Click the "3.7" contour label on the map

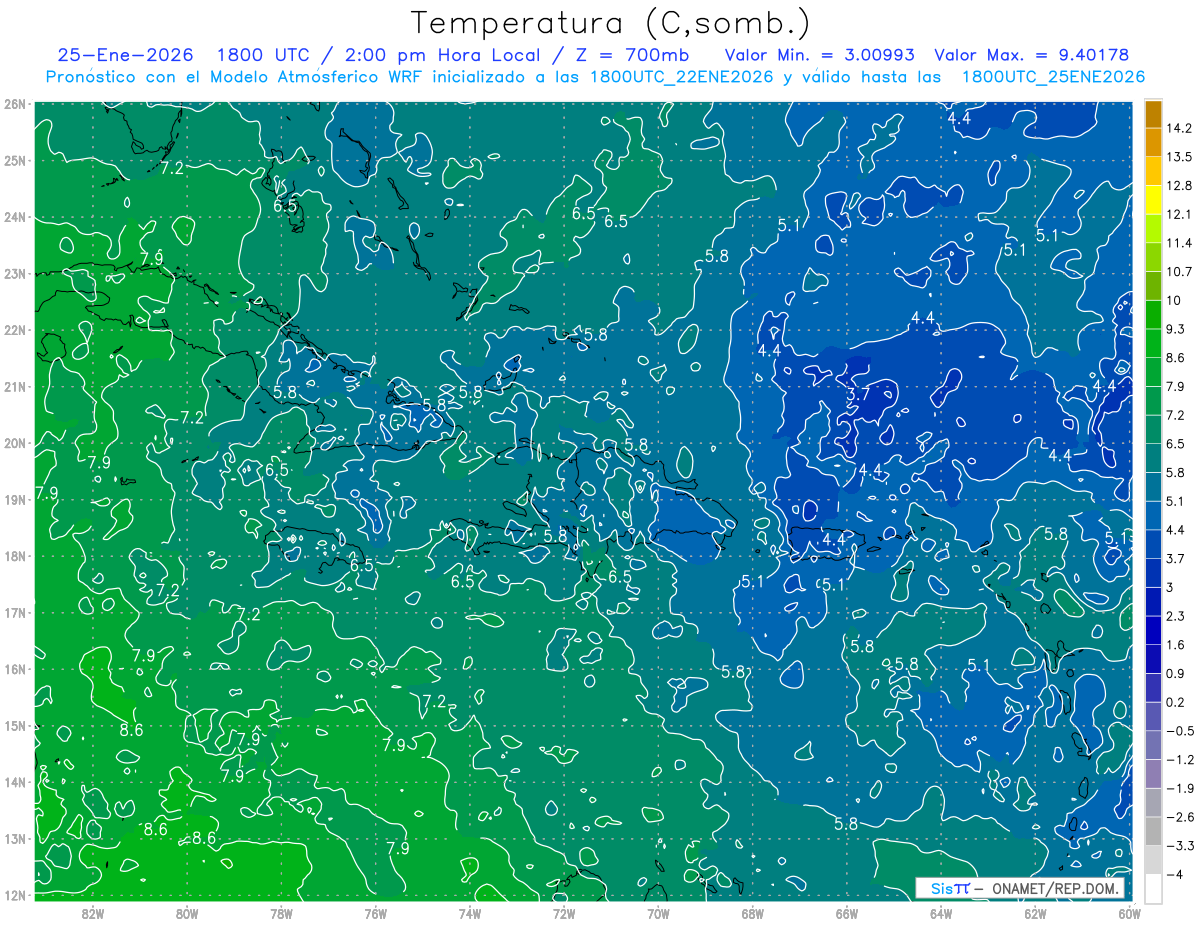[858, 395]
